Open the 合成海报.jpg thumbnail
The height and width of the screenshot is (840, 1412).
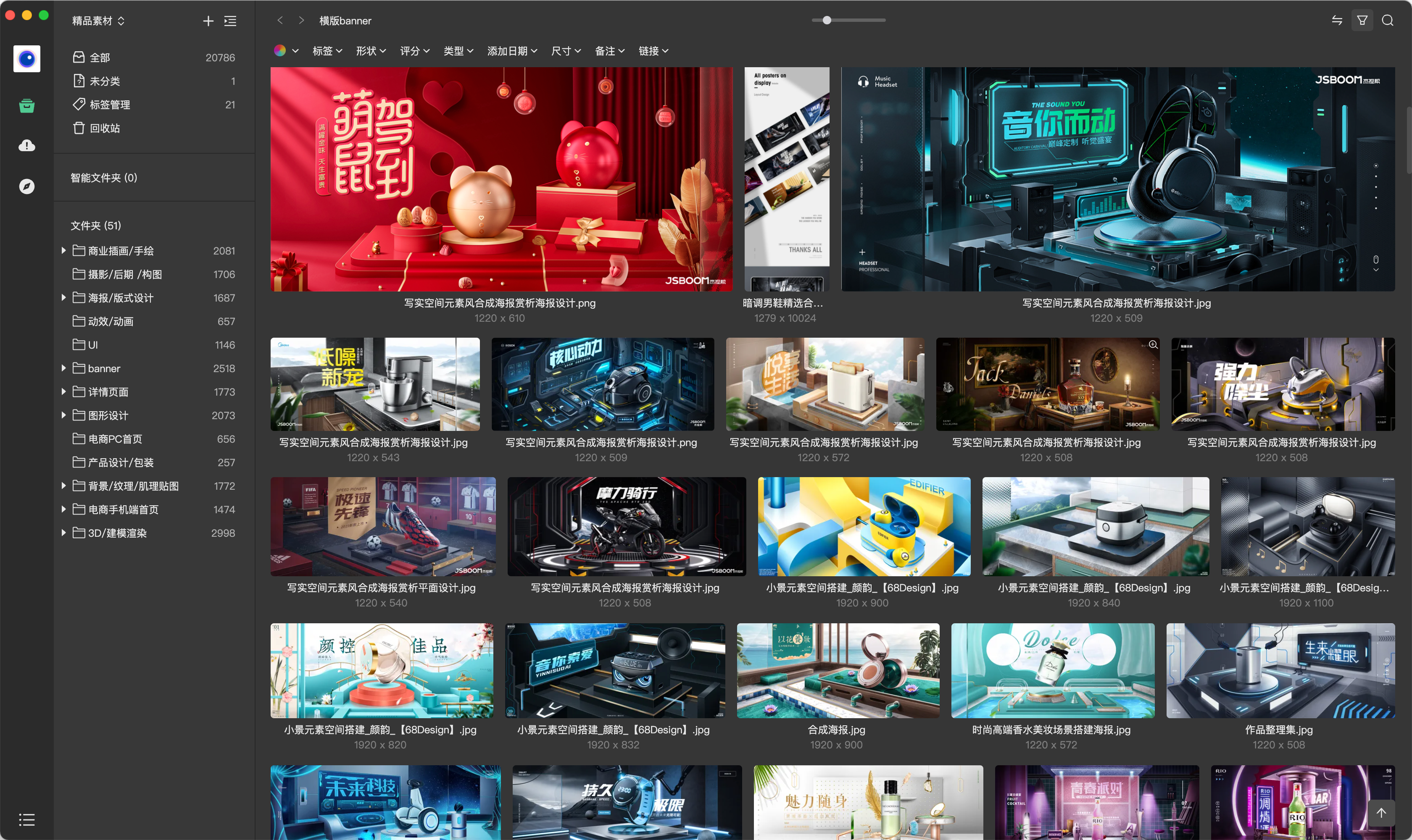[x=838, y=671]
